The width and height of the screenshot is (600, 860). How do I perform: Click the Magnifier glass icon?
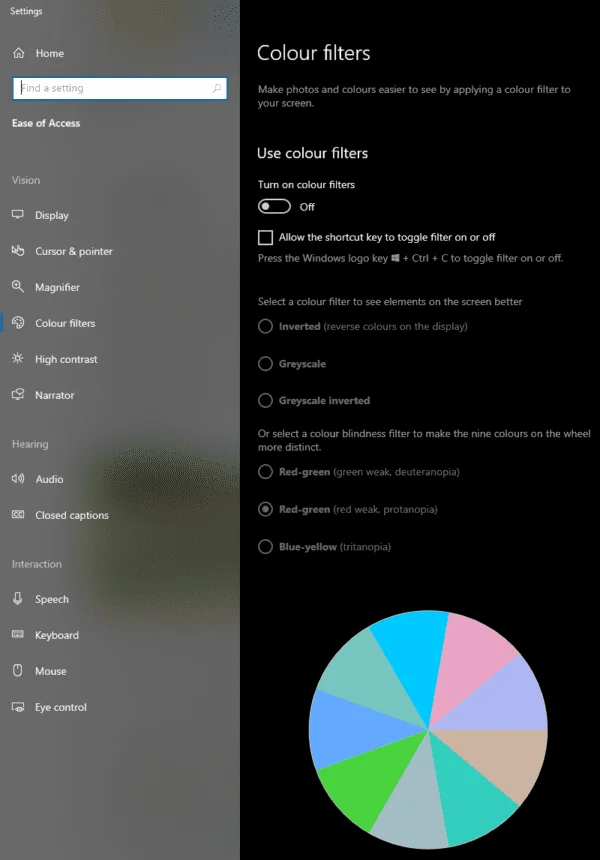point(18,286)
